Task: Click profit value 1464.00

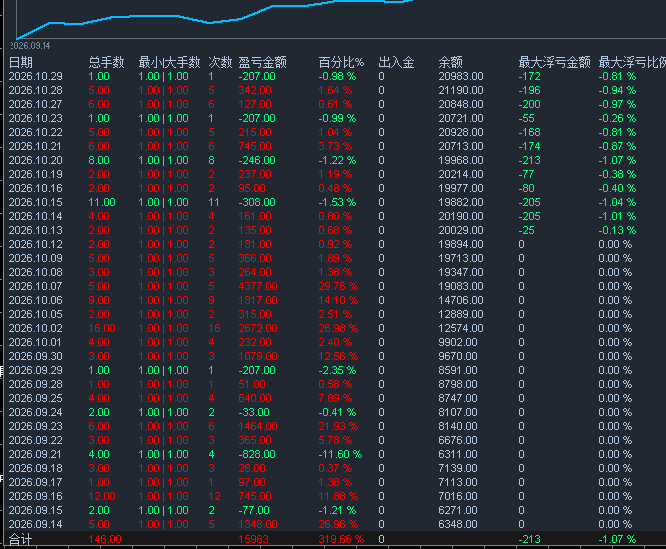Action: (257, 427)
